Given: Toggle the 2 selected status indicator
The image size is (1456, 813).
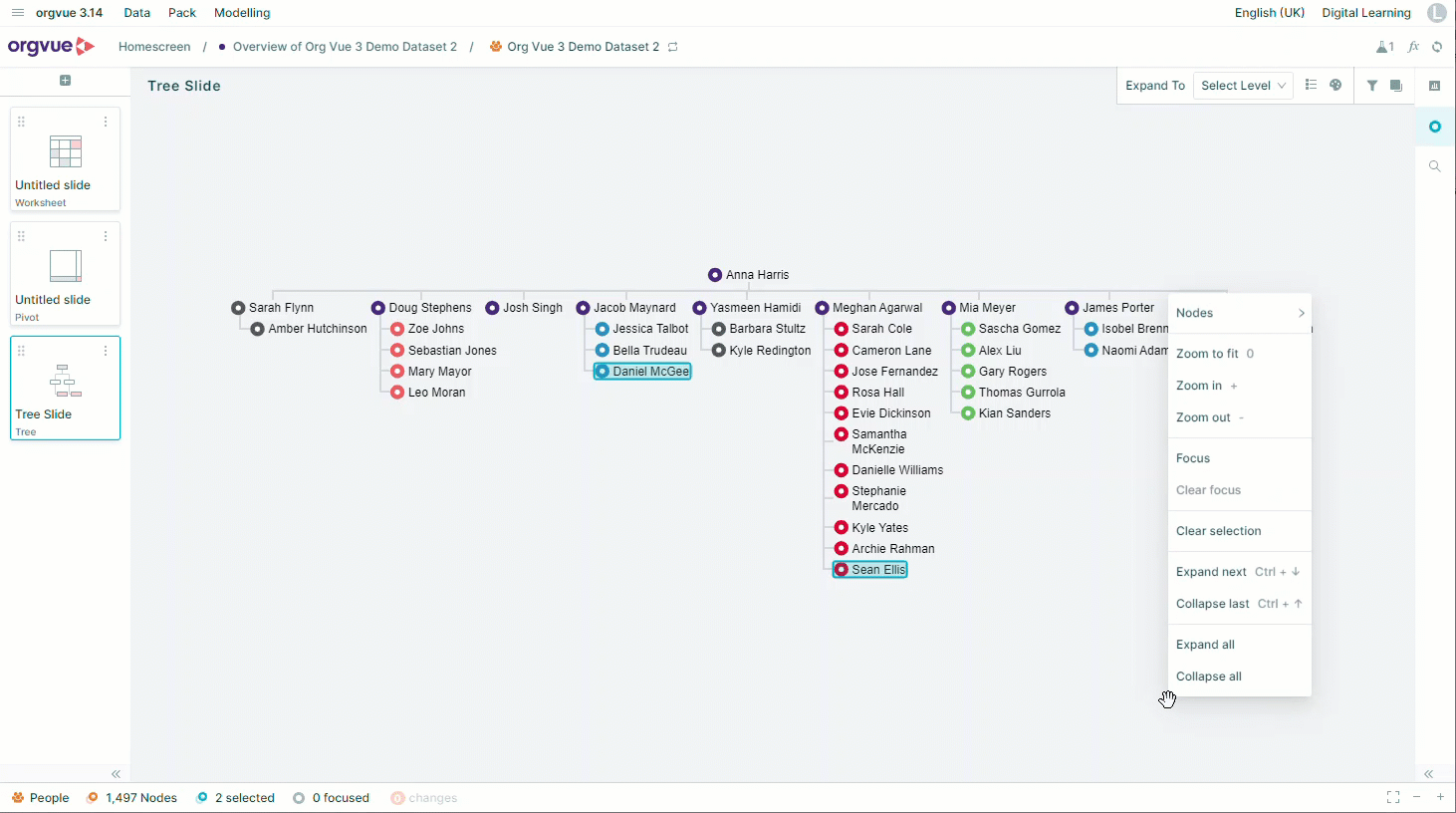Looking at the screenshot, I should 236,798.
